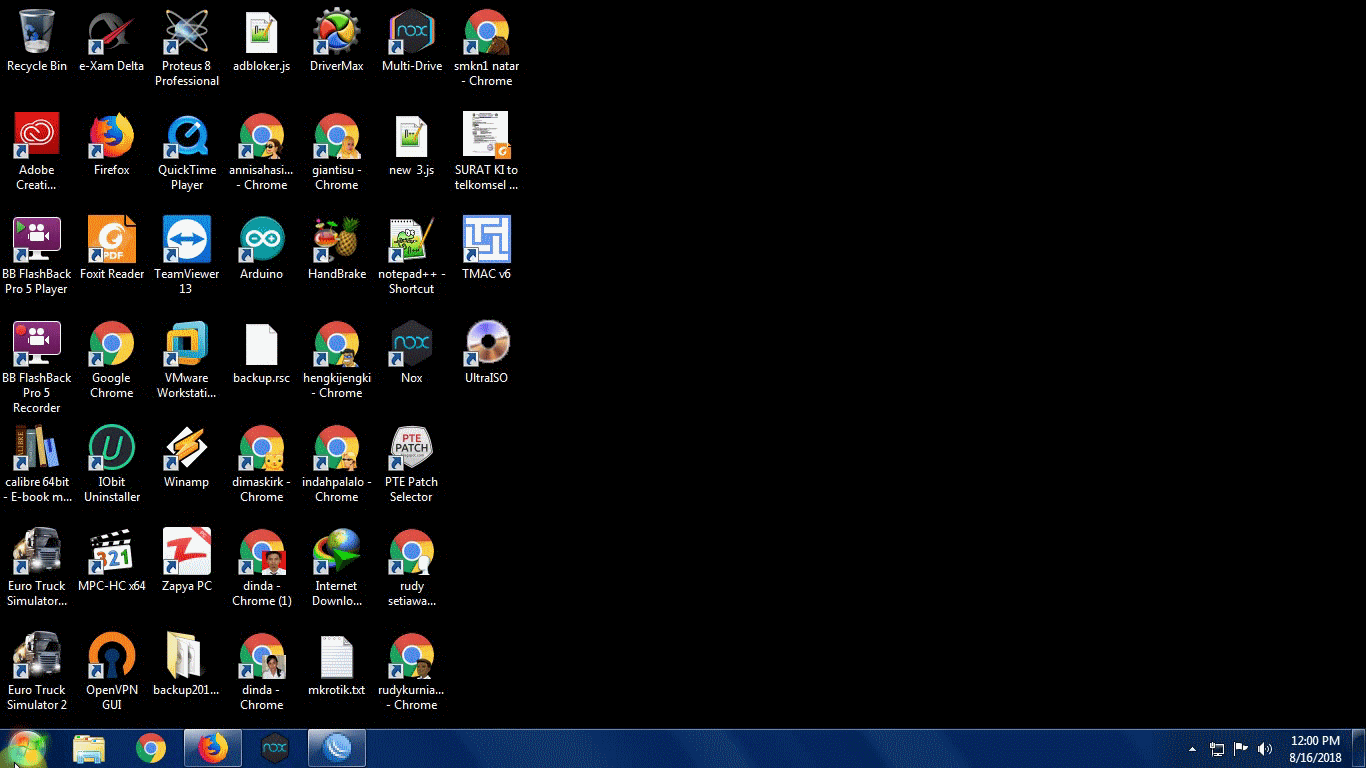Open giantisu Chrome profile shortcut
This screenshot has height=768, width=1366.
337,152
